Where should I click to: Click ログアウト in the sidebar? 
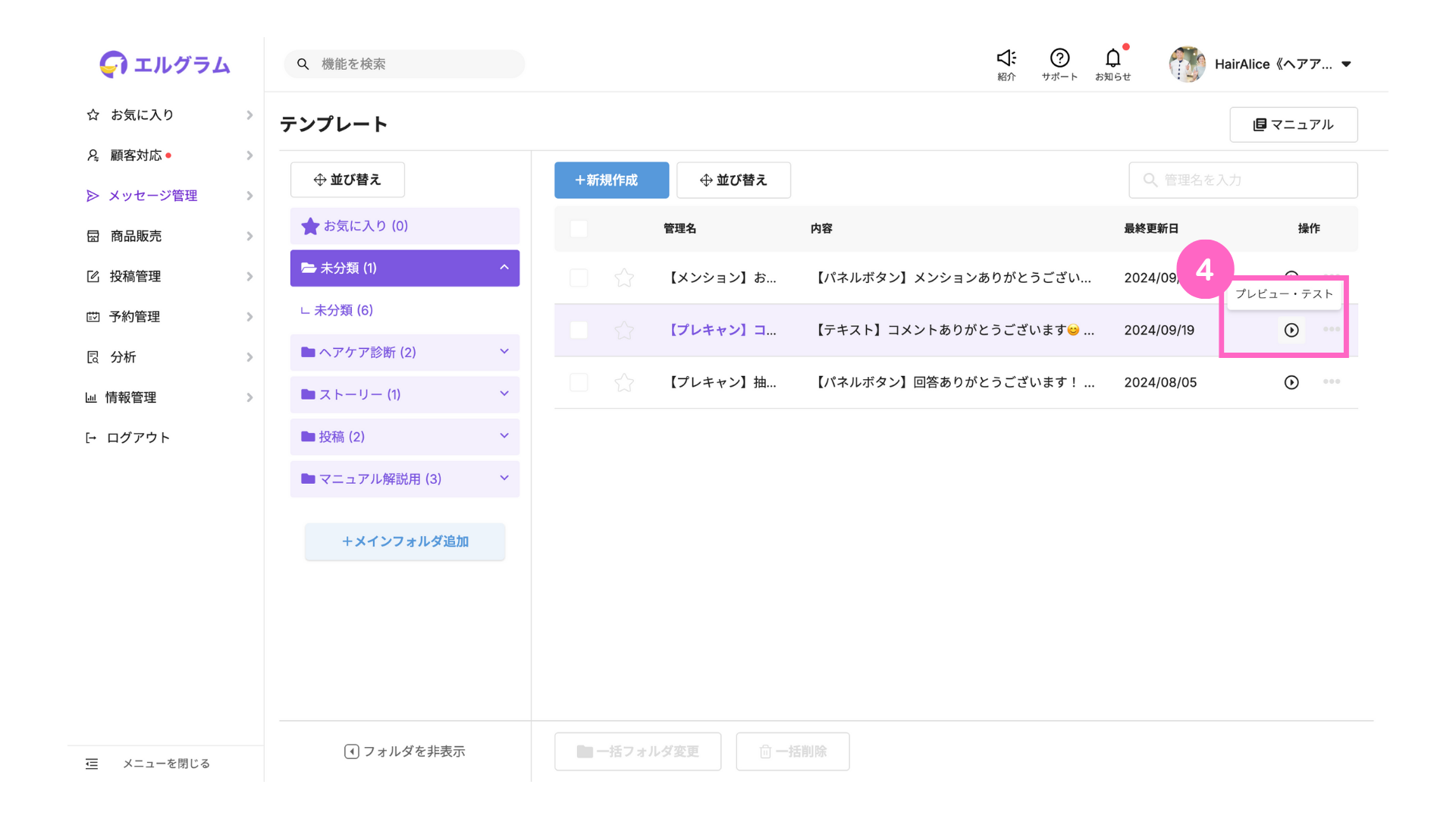(x=138, y=438)
